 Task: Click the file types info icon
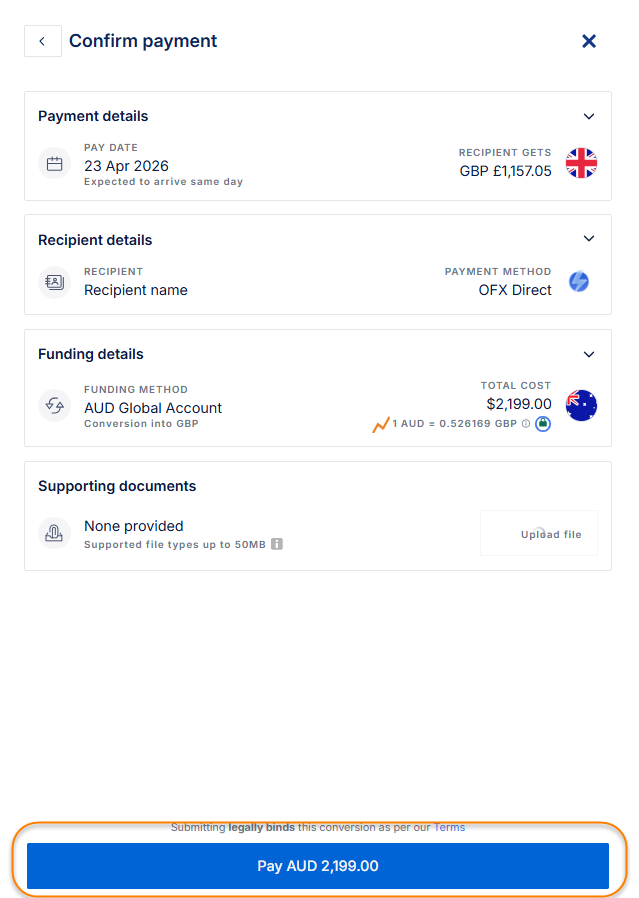tap(277, 545)
